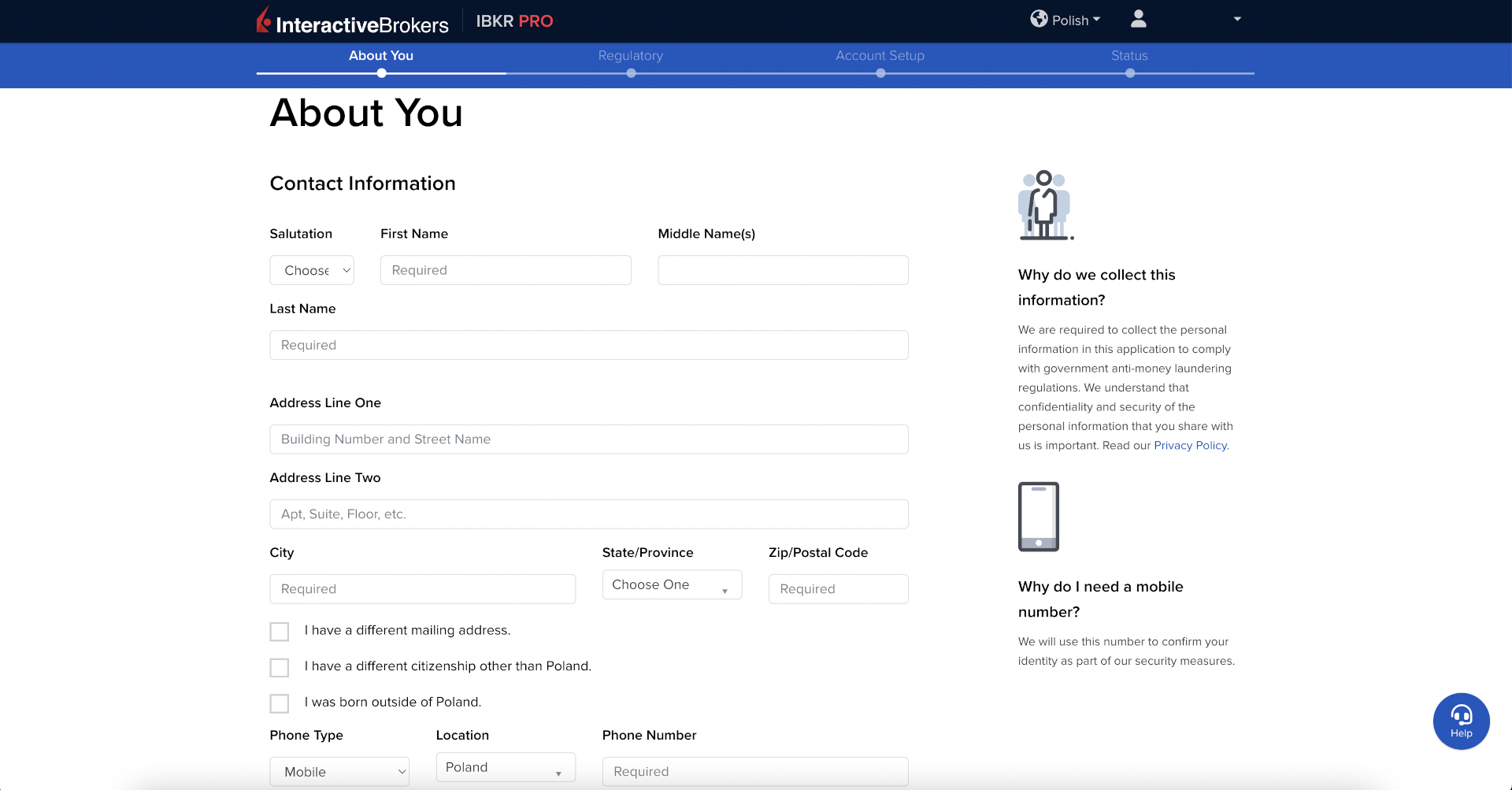Click the Regulatory step progress dot
The width and height of the screenshot is (1512, 790).
point(631,73)
